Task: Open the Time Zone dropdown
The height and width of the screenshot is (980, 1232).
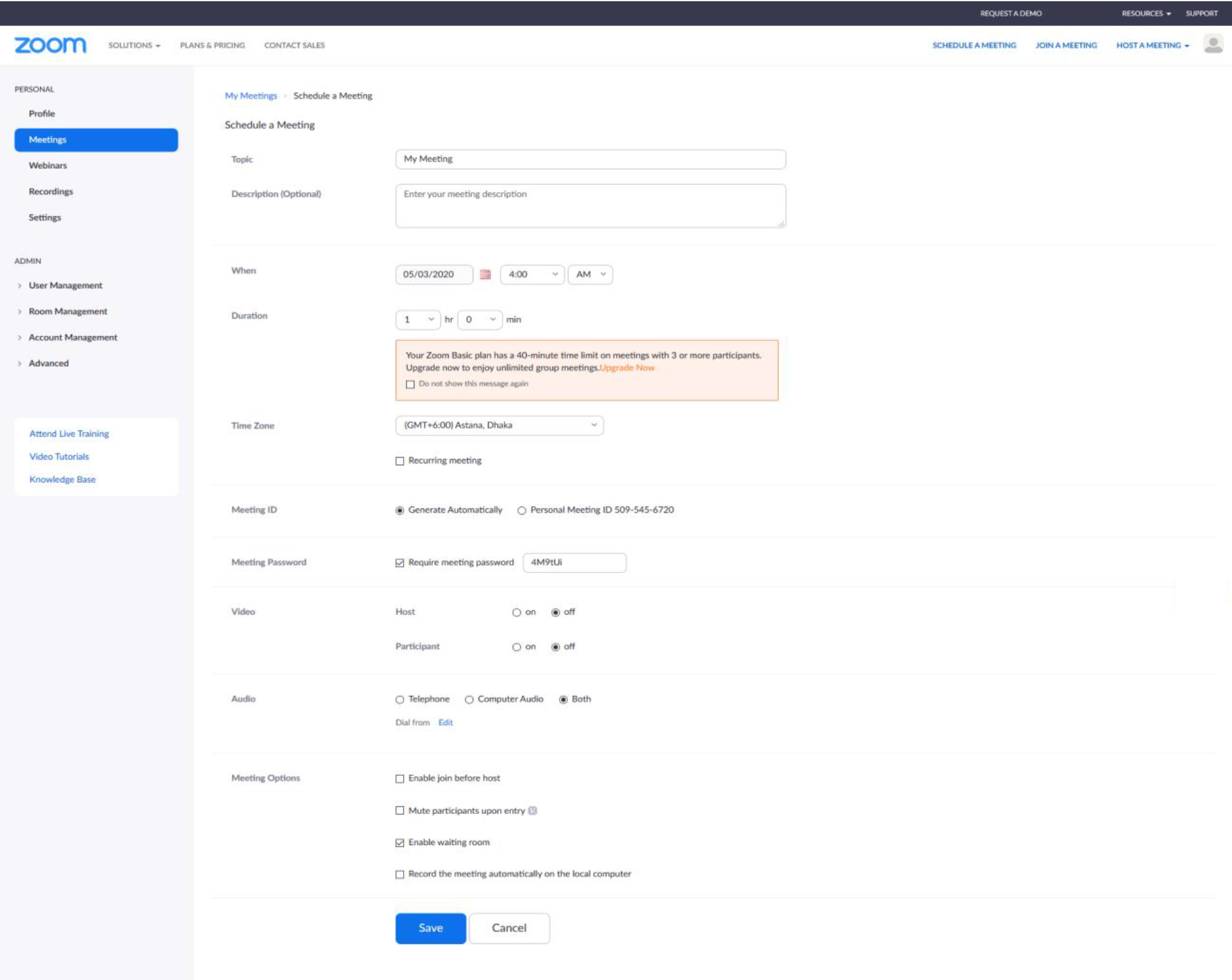Action: 499,425
